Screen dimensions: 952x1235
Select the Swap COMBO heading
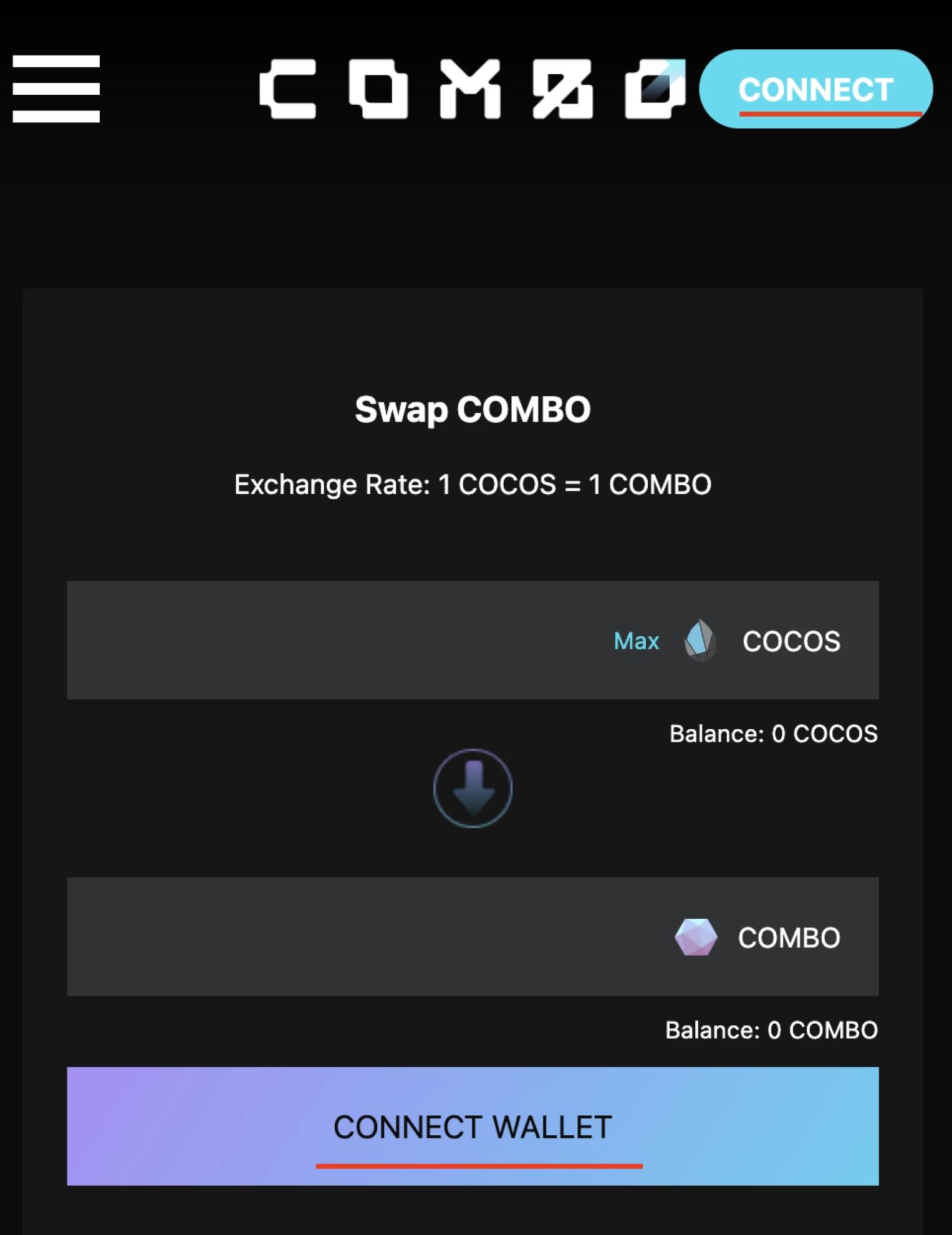coord(473,410)
